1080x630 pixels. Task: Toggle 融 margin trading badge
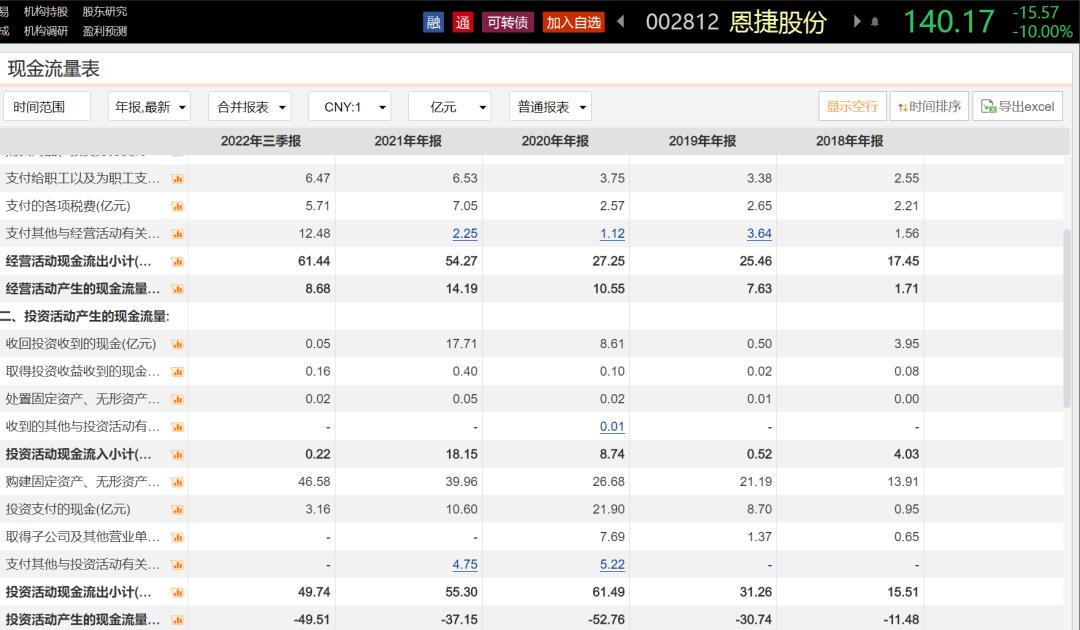(x=433, y=22)
